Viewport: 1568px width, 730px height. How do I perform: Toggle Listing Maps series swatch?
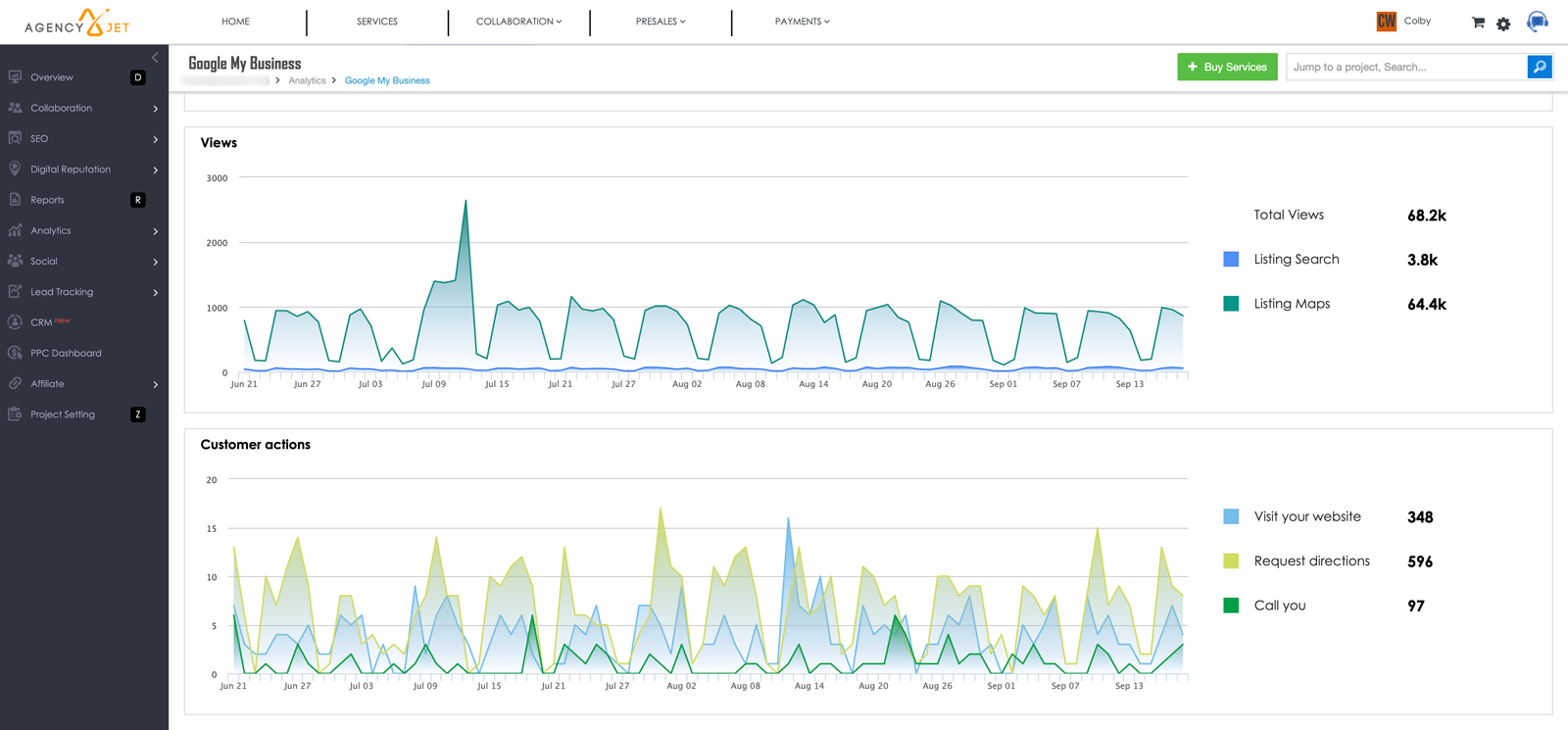pos(1231,304)
